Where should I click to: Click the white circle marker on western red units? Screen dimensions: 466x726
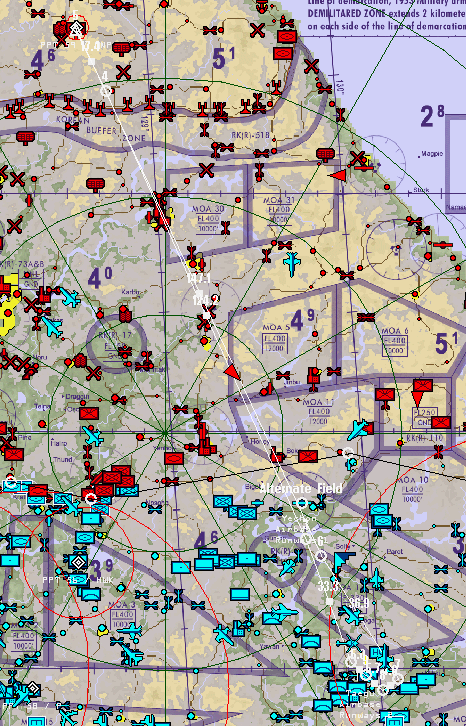pyautogui.click(x=91, y=498)
